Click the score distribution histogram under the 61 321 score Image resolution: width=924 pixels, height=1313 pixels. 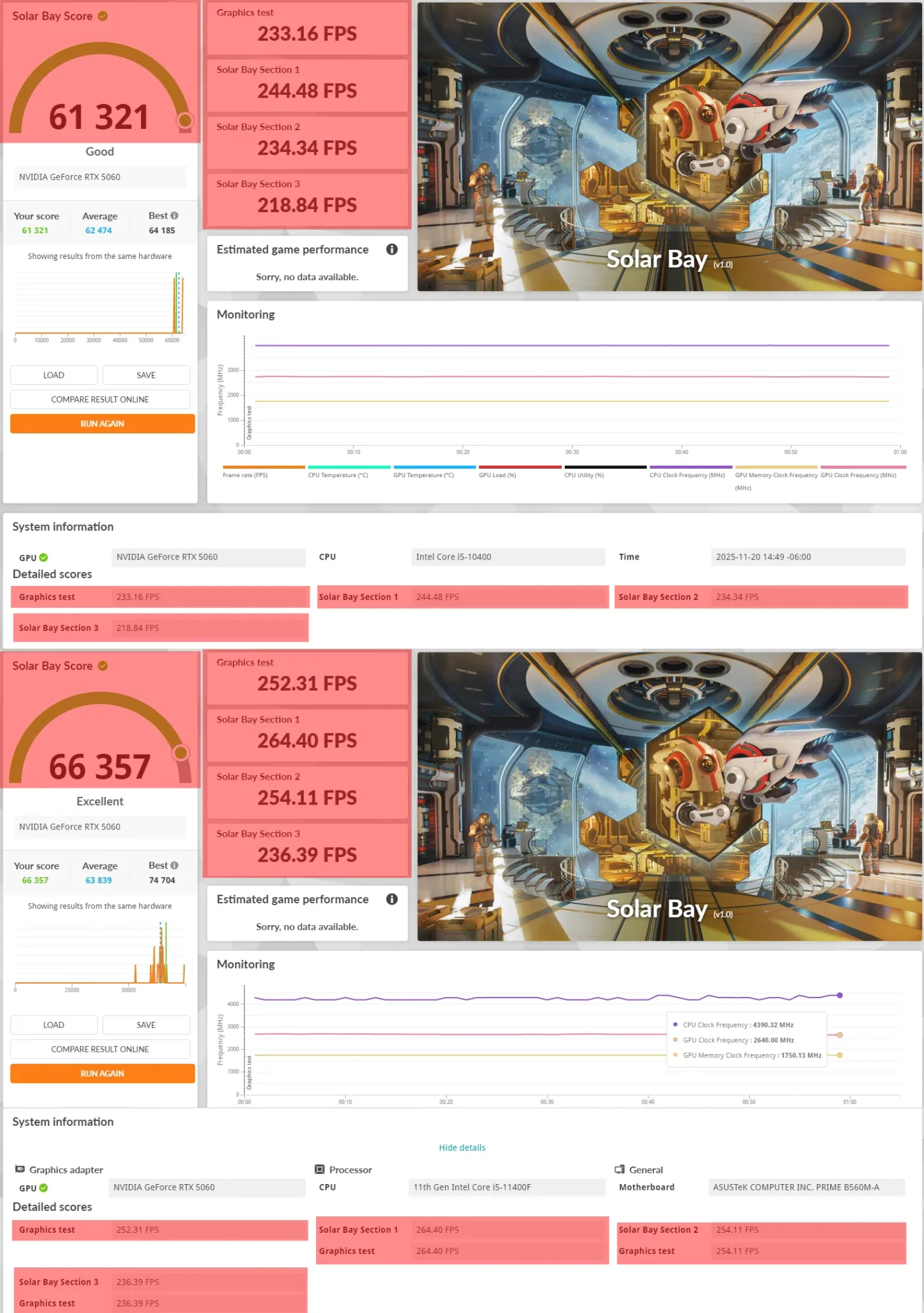click(x=100, y=306)
